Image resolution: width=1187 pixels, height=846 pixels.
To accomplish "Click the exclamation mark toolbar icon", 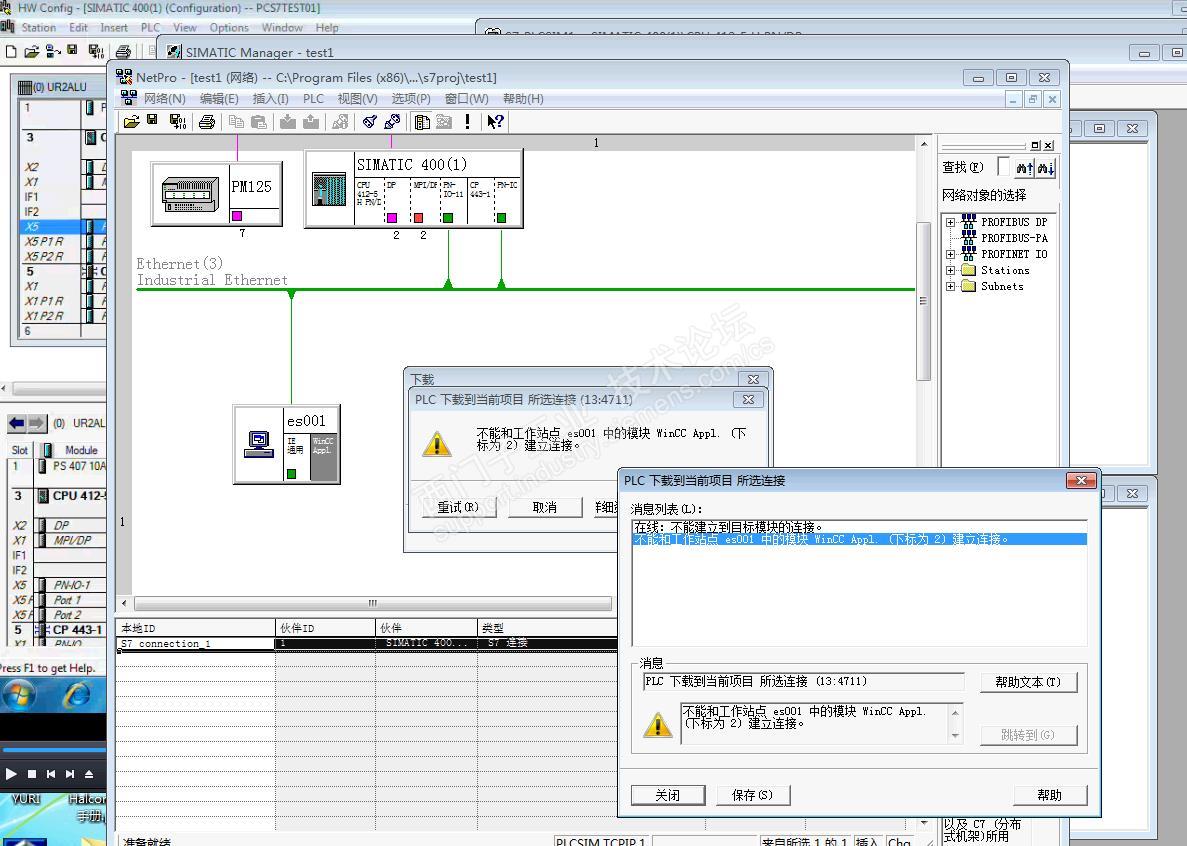I will 468,122.
